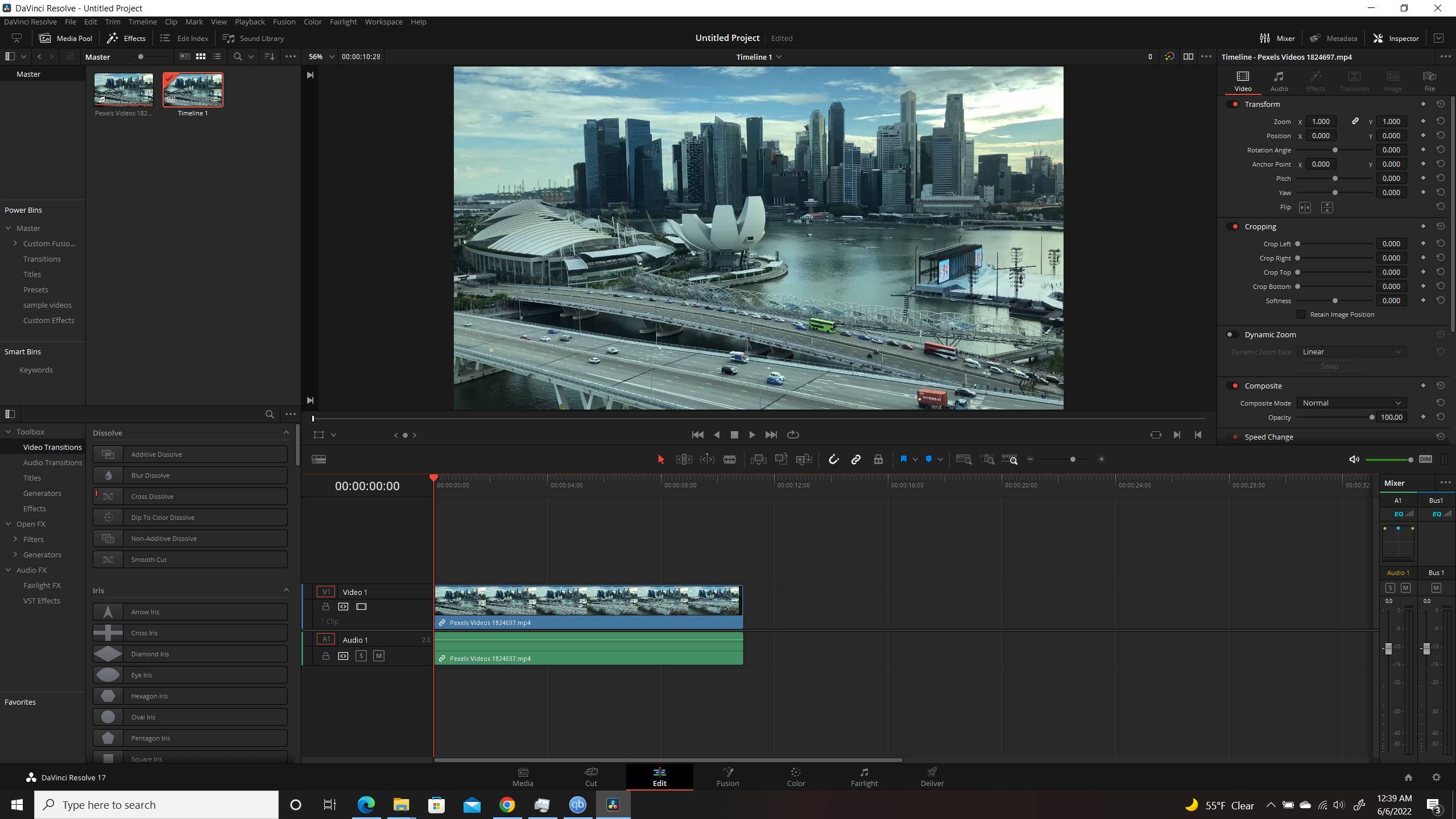
Task: Switch to Inspector File tab
Action: pyautogui.click(x=1429, y=81)
